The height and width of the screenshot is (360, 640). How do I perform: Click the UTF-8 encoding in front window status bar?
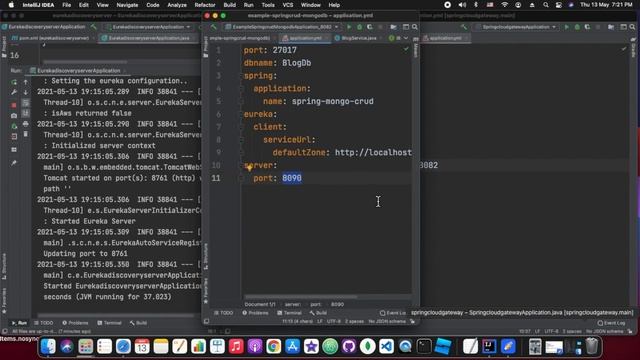click(x=333, y=322)
